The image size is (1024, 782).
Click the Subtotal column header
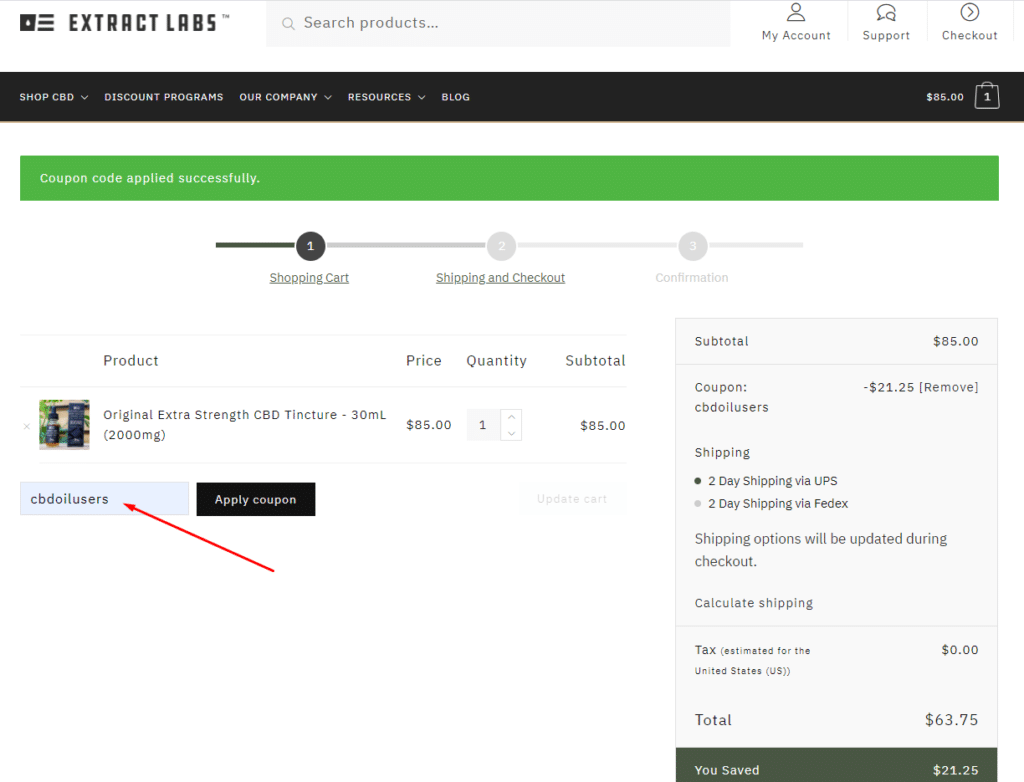coord(596,361)
